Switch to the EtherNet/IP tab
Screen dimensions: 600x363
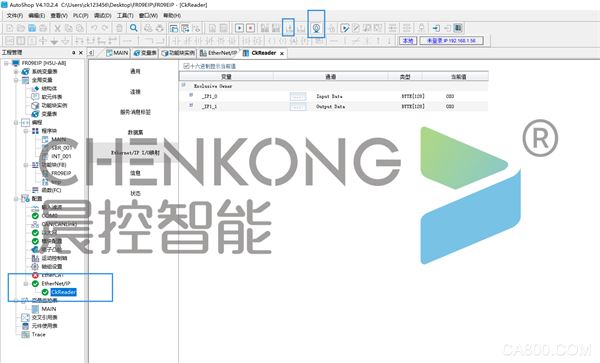(x=218, y=53)
